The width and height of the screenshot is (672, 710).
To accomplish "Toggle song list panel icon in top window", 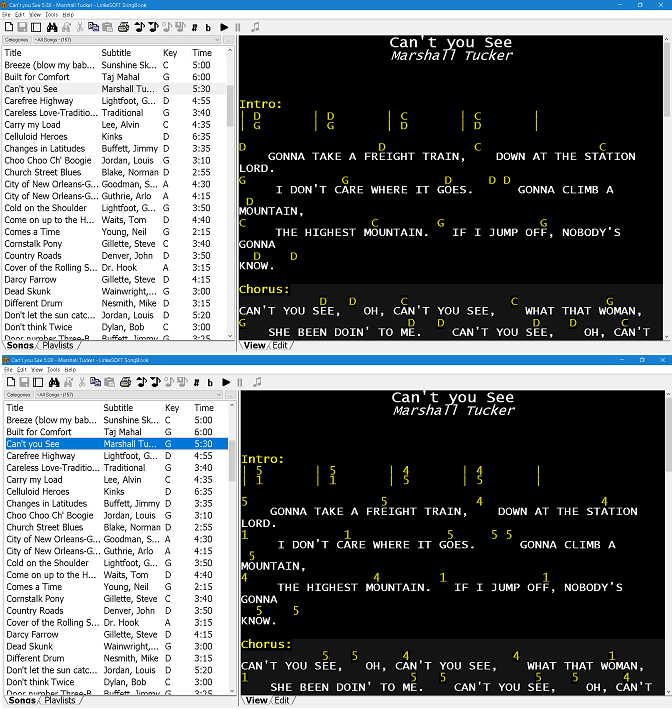I will coord(36,27).
